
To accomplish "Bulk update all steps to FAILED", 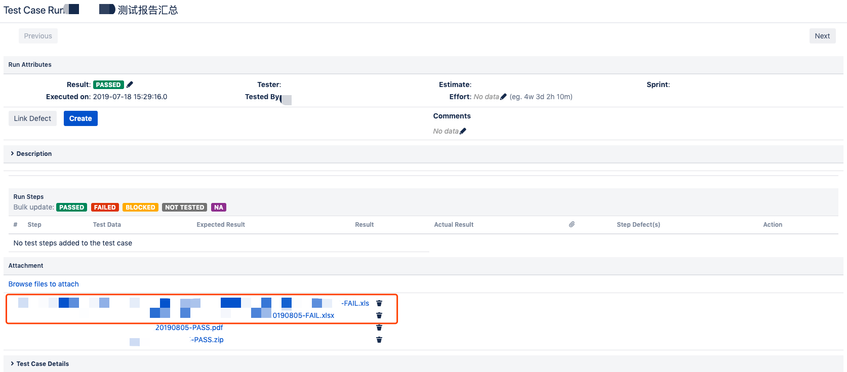I will [105, 207].
